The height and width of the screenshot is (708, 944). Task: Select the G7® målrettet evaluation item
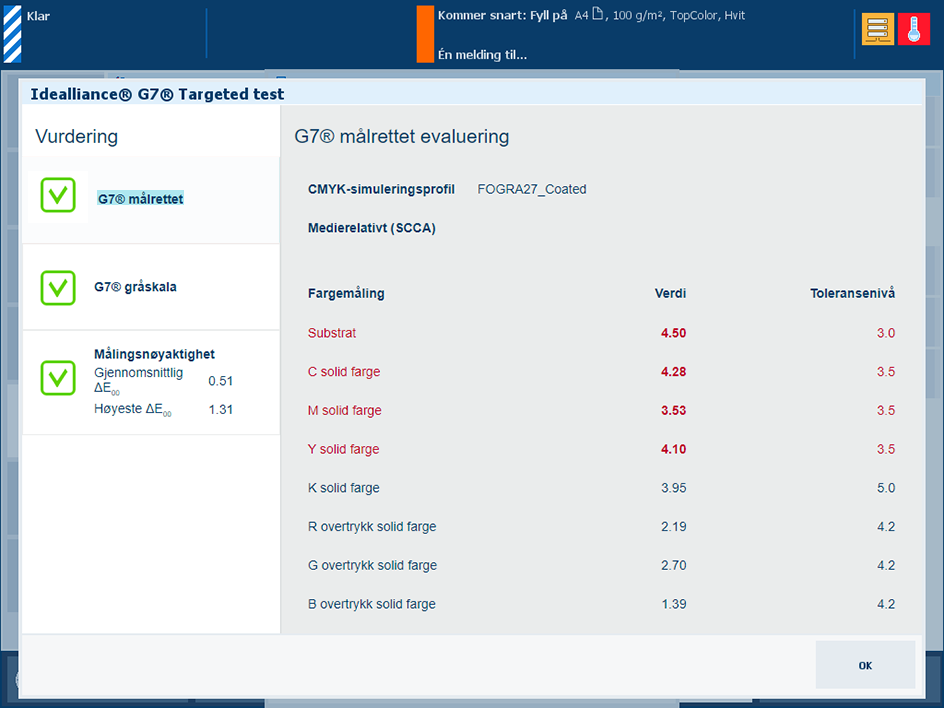pos(140,199)
